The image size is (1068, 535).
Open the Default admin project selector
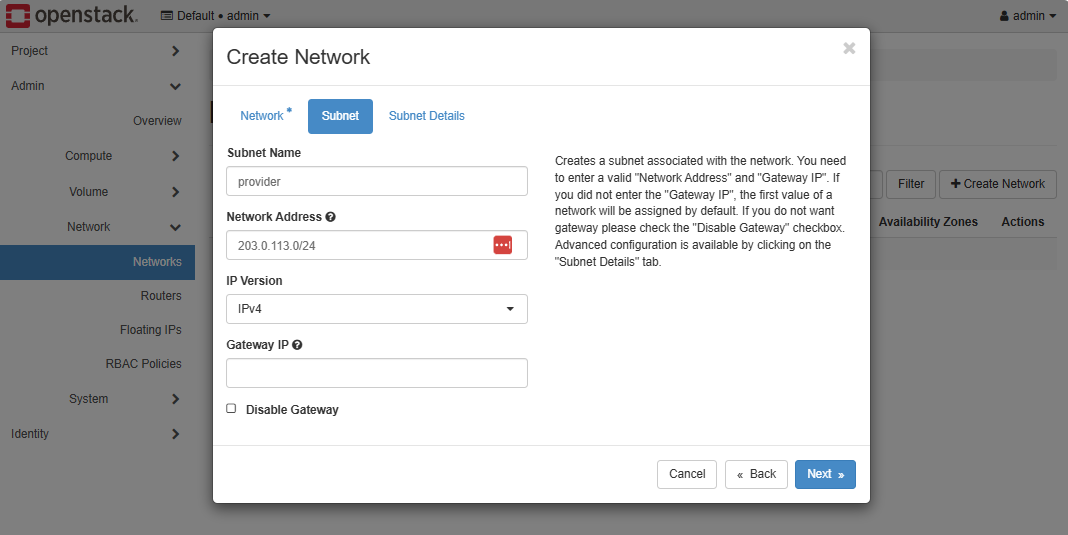215,16
